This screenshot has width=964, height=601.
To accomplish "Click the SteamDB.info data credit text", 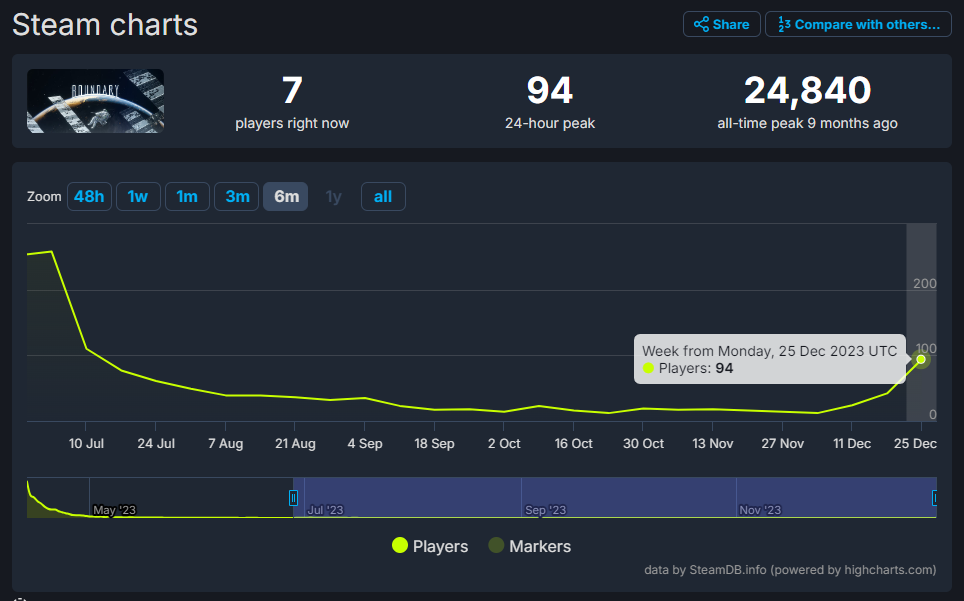I will 790,570.
